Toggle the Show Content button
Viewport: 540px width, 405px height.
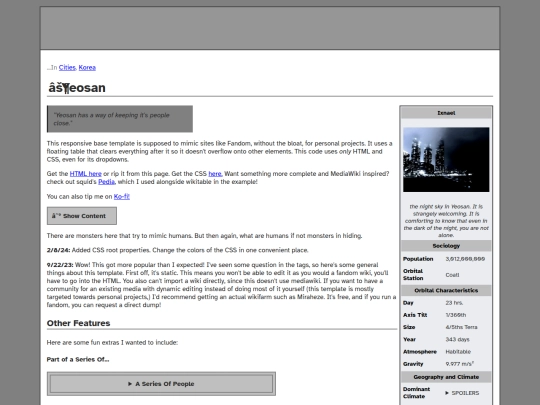coord(82,216)
